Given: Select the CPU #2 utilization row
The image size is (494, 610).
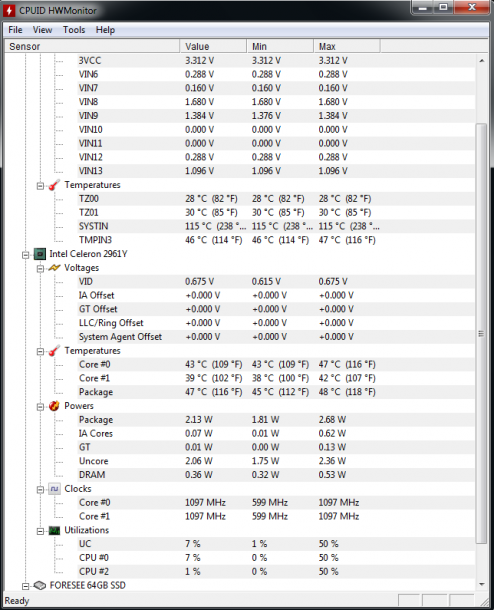Looking at the screenshot, I should [x=276, y=572].
